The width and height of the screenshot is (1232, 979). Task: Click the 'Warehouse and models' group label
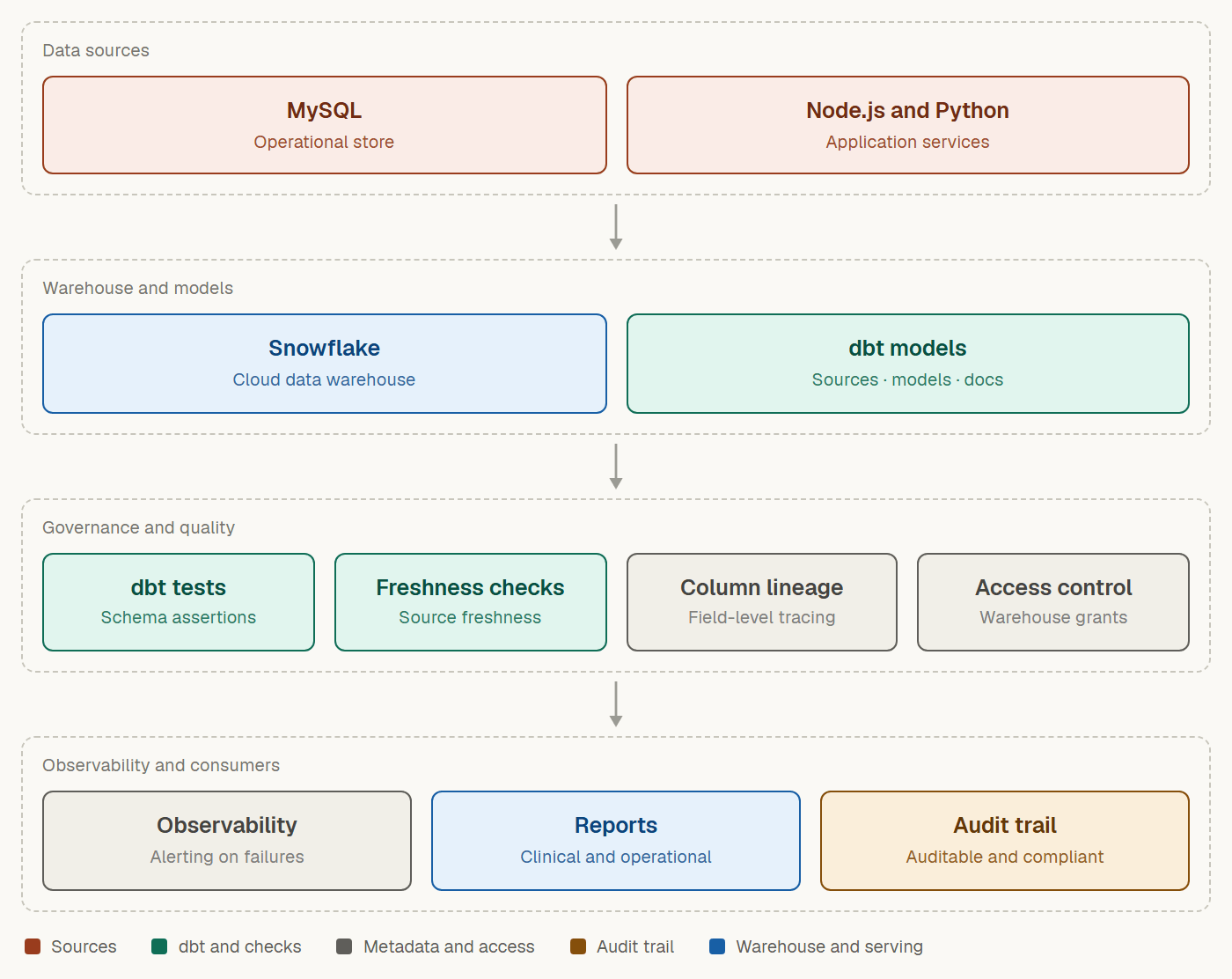click(138, 288)
